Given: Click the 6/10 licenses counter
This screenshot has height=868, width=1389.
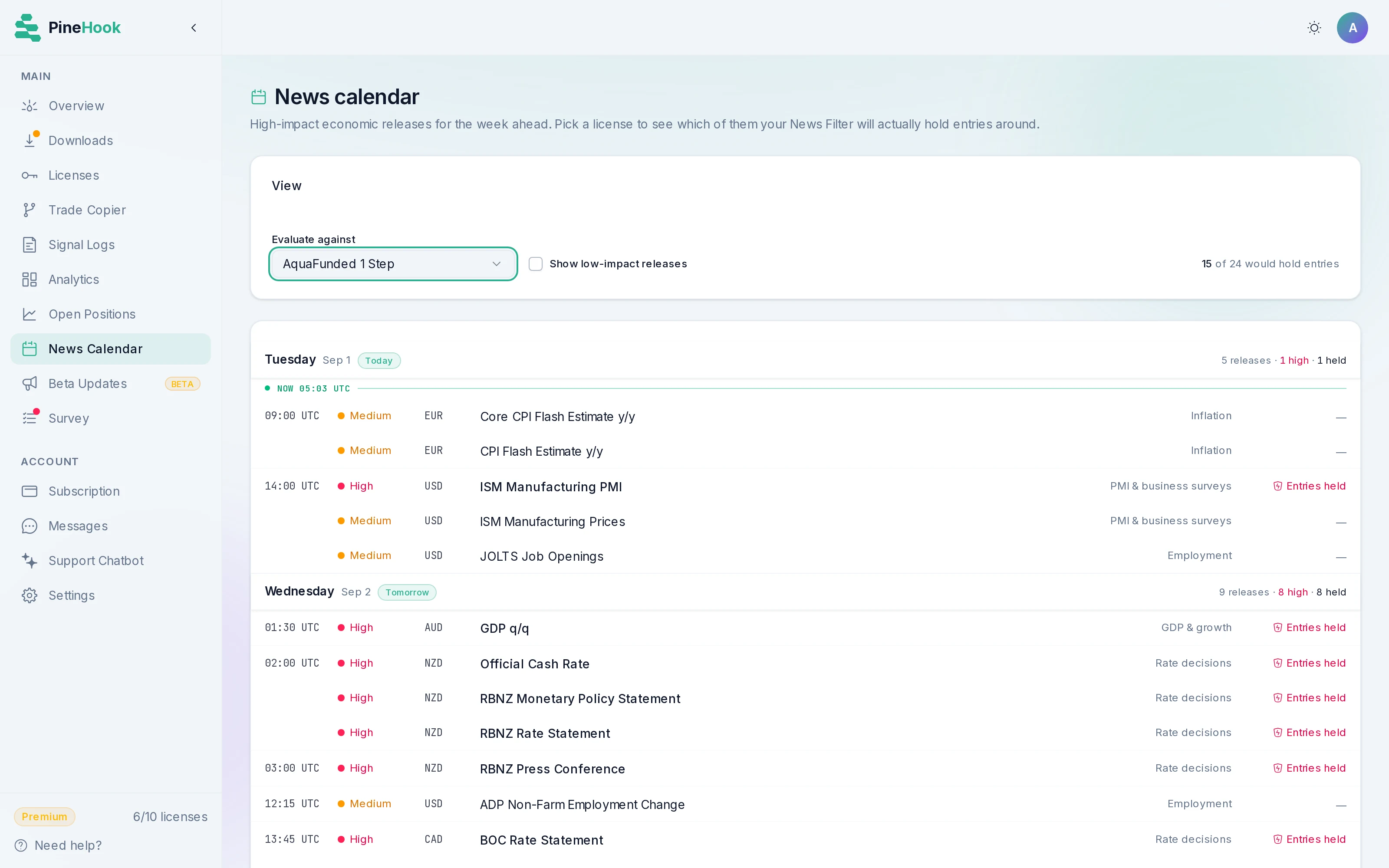Looking at the screenshot, I should click(170, 817).
